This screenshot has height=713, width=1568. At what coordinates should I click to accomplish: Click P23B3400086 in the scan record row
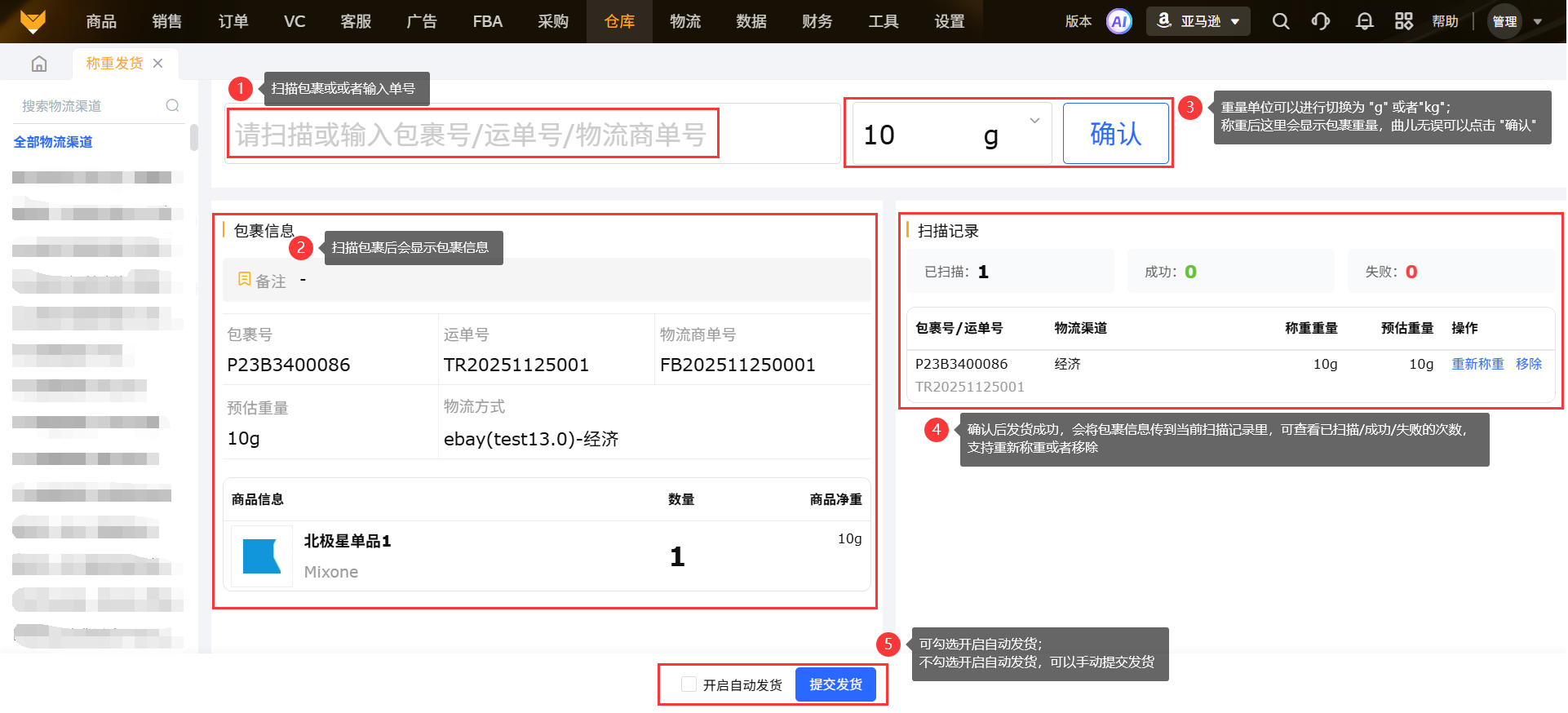coord(961,364)
